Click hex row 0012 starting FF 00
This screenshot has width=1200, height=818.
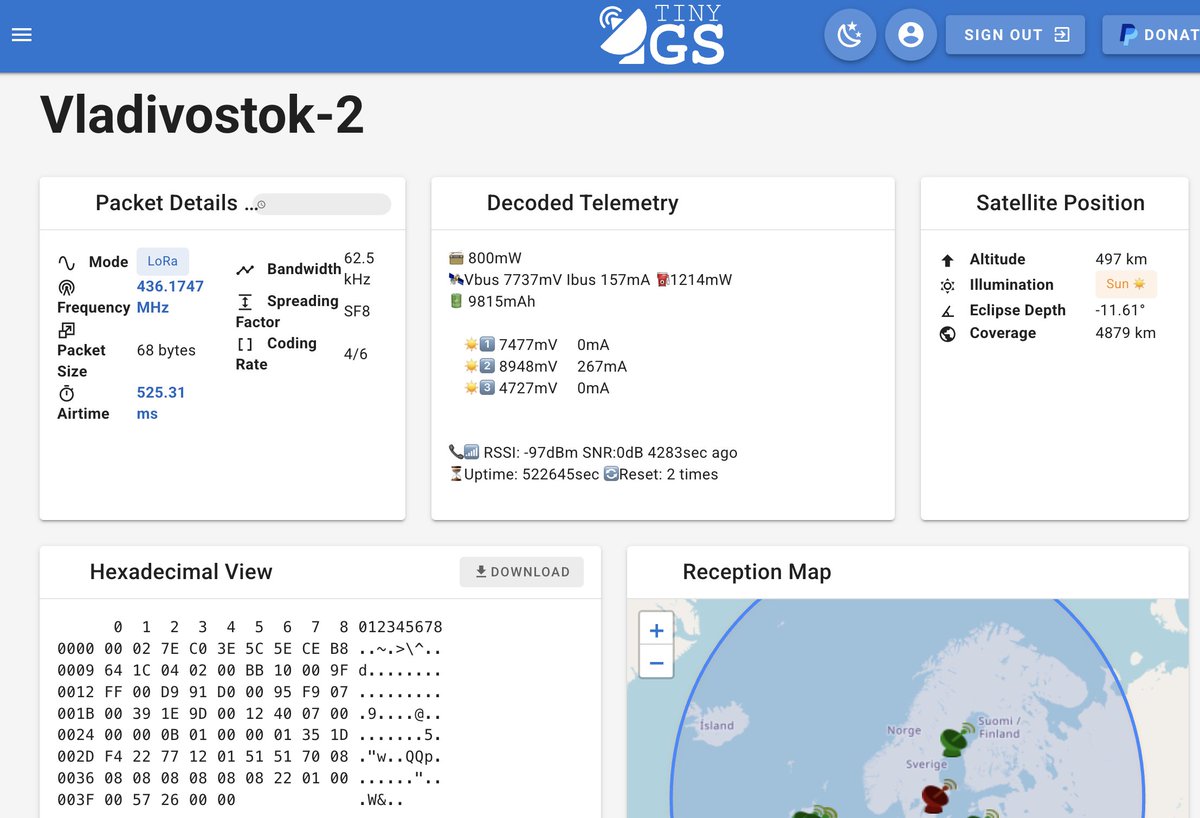click(x=250, y=692)
